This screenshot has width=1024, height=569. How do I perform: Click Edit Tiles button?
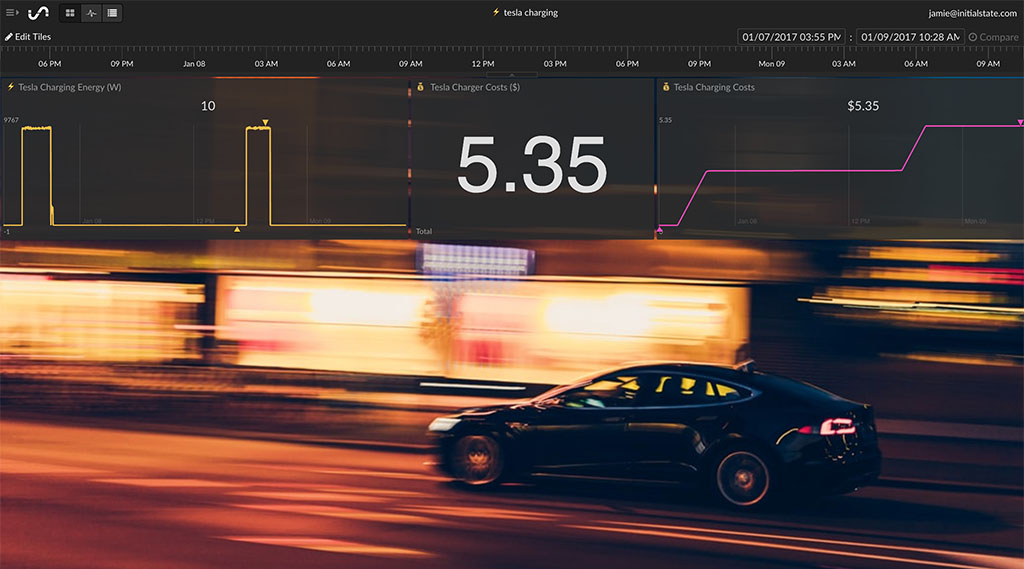click(28, 37)
